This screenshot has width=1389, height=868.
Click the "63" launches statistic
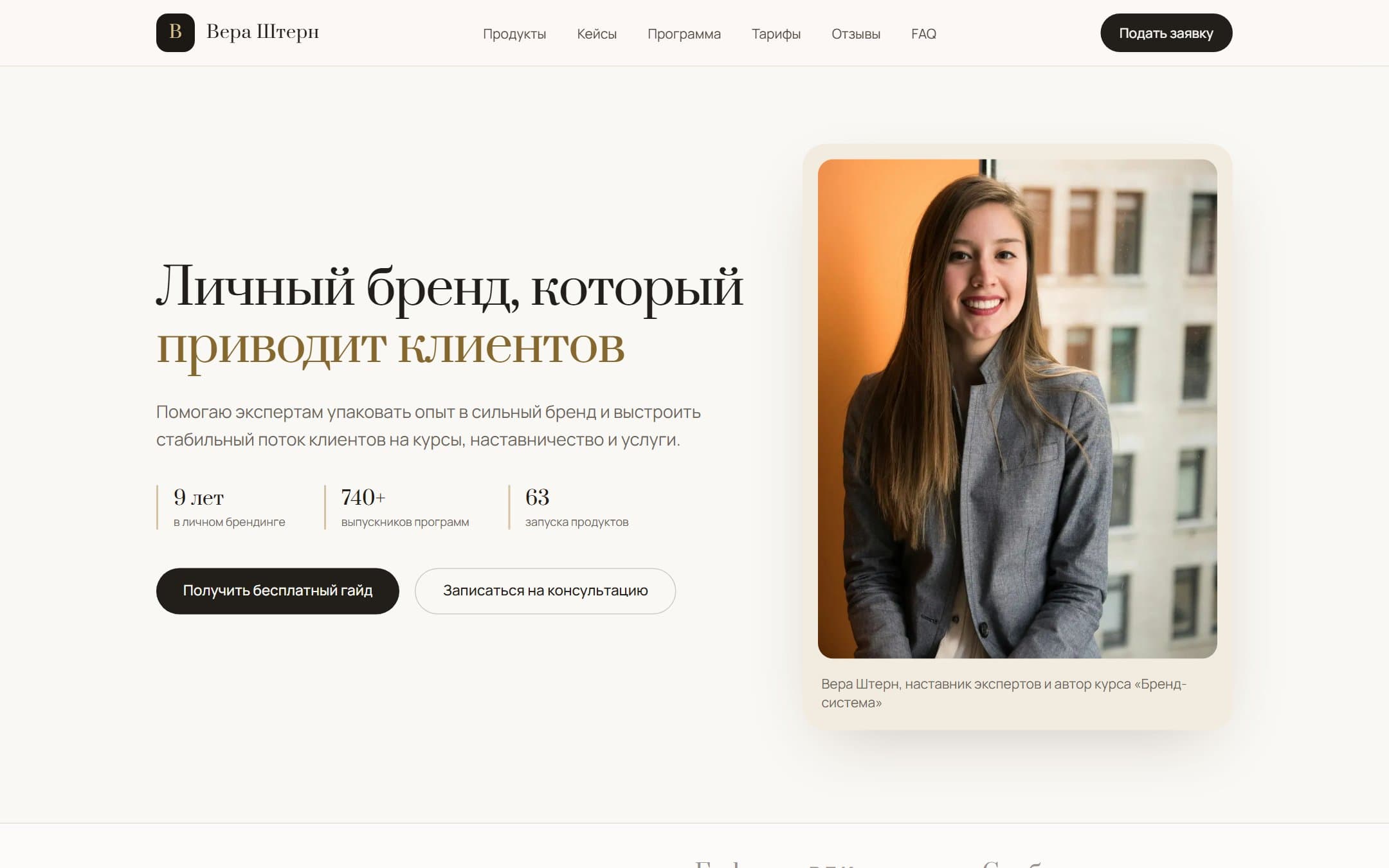point(537,497)
